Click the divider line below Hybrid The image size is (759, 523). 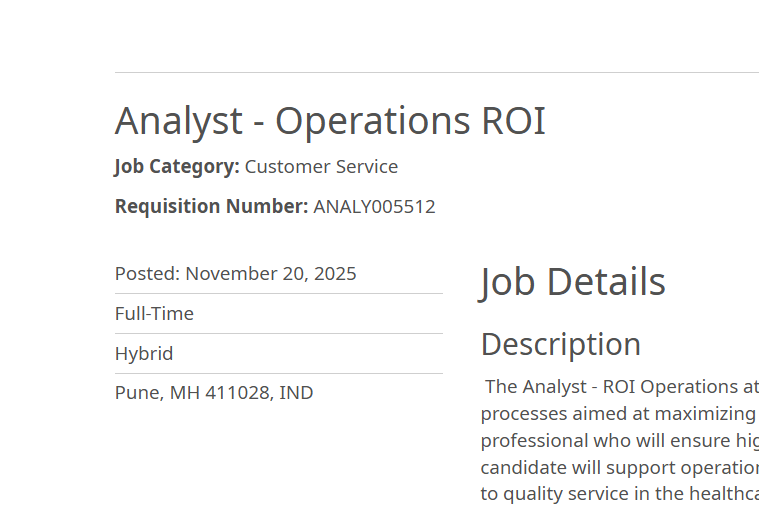(x=278, y=374)
